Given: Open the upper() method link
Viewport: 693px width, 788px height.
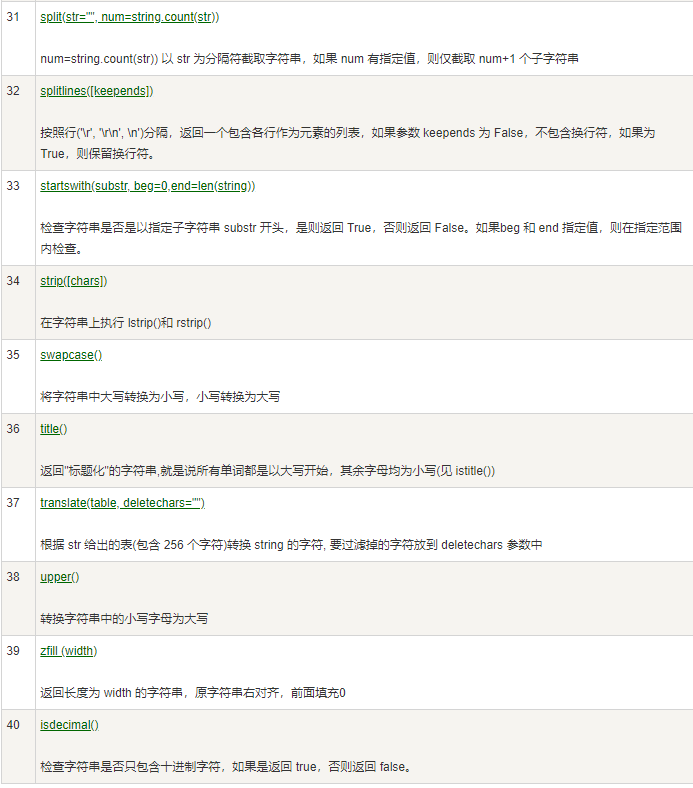Looking at the screenshot, I should 60,577.
